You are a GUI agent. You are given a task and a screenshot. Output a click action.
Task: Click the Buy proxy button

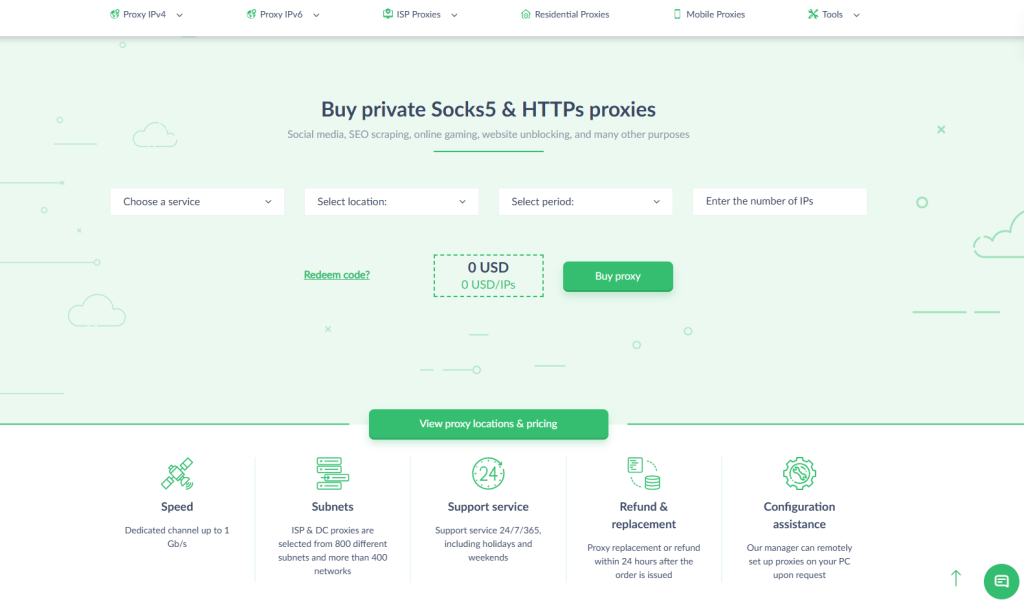coord(618,276)
